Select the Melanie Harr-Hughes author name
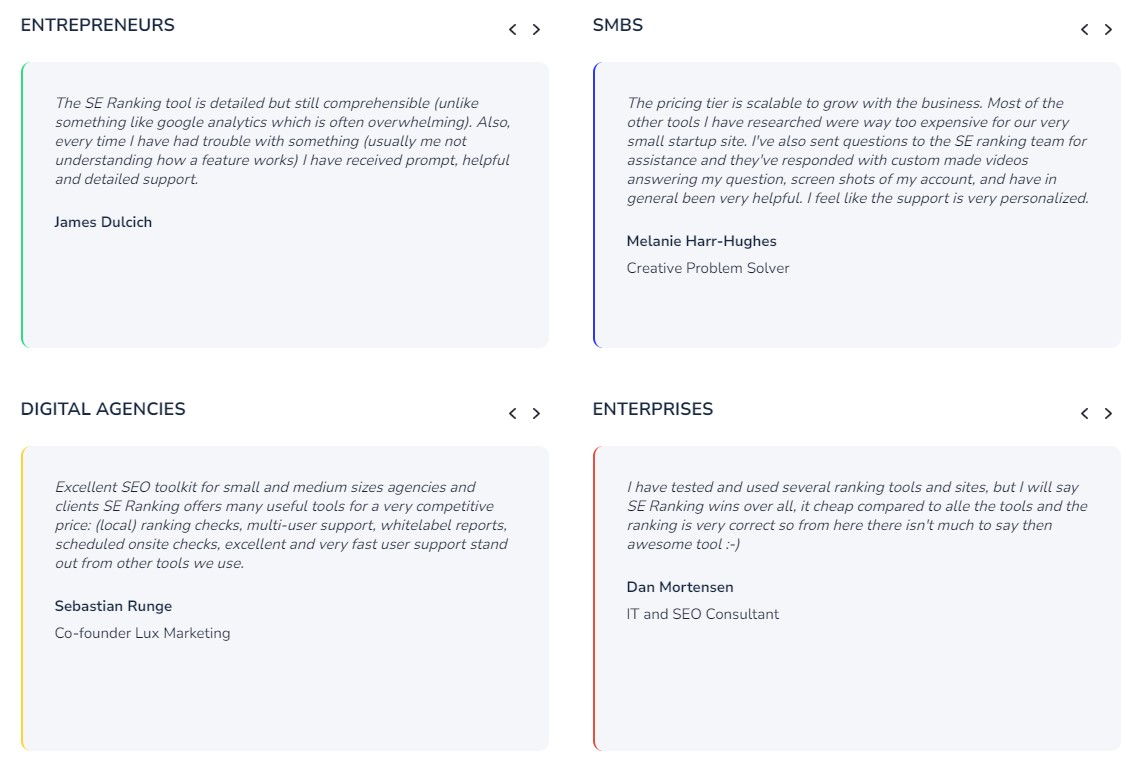Screen dimensions: 1144x764 [x=701, y=241]
